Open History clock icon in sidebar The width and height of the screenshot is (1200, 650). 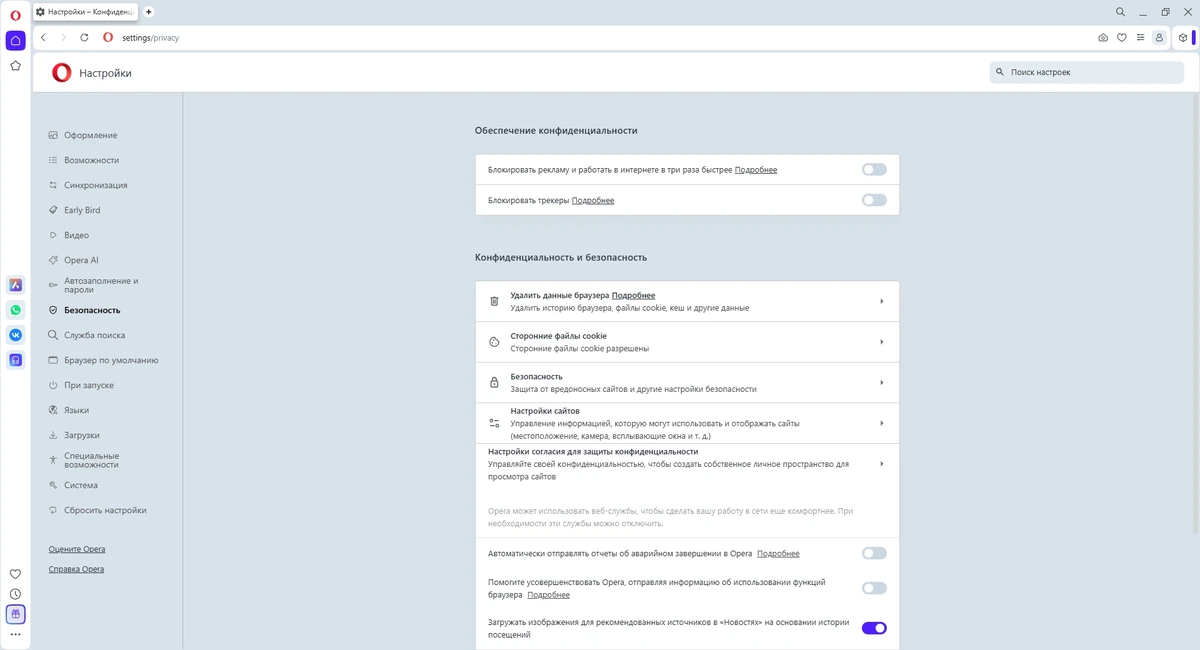pyautogui.click(x=15, y=594)
